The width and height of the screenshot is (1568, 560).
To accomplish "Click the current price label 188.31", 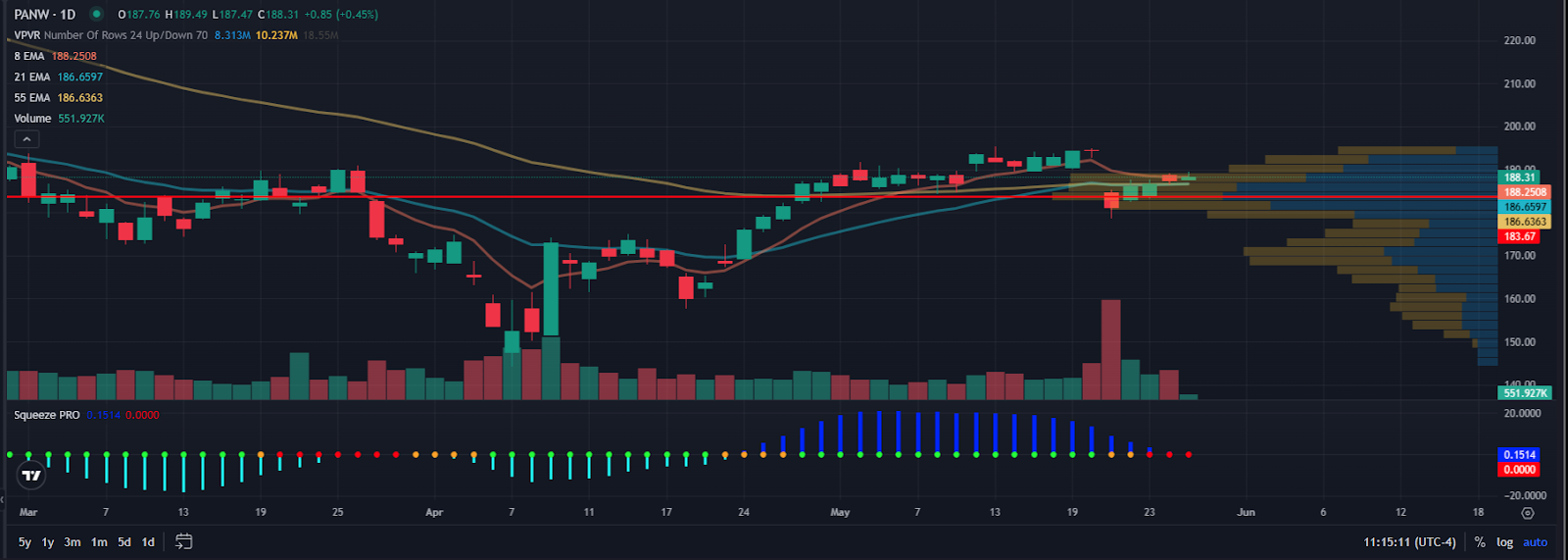I will click(x=1520, y=178).
